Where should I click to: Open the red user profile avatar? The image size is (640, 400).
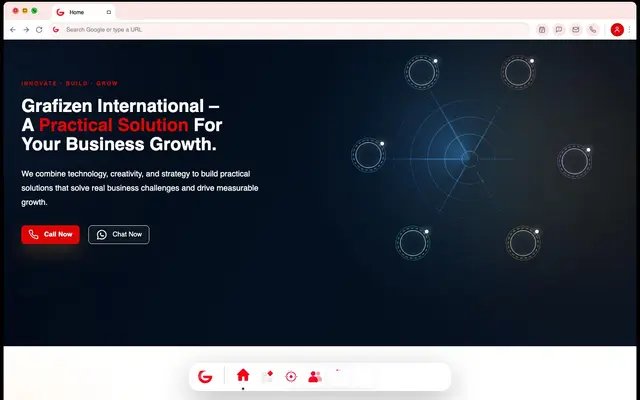pyautogui.click(x=617, y=30)
